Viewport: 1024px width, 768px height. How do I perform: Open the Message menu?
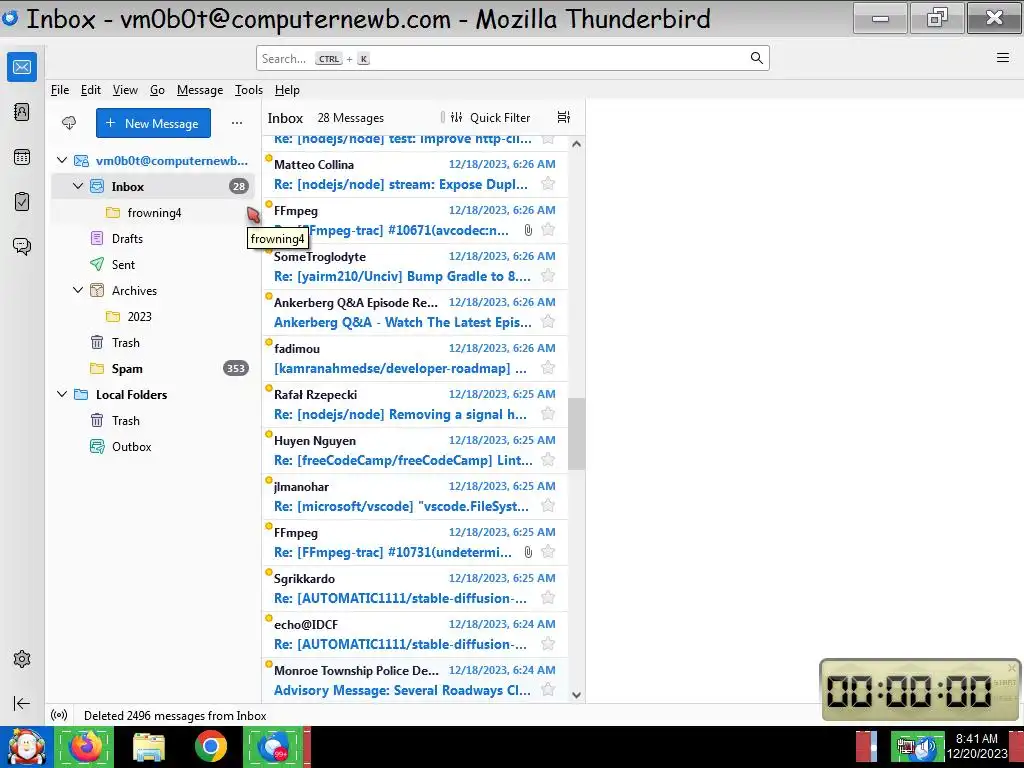(200, 90)
